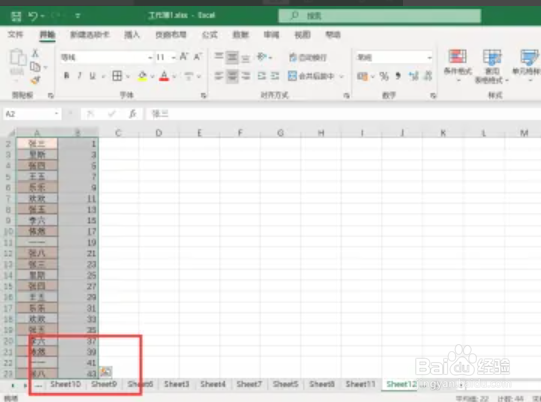541x402 pixels.
Task: Click the Paste clipboard icon
Action: 18,58
